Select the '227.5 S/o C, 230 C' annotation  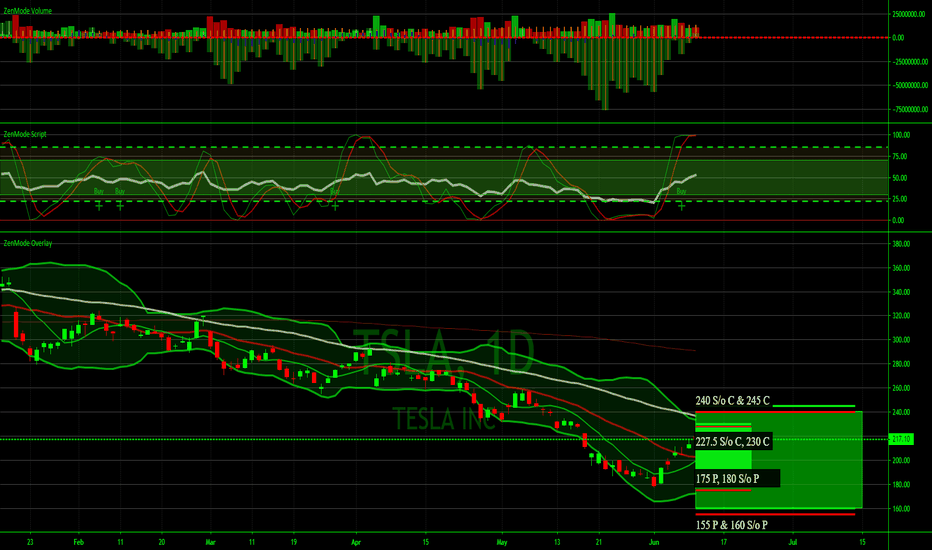pos(732,442)
